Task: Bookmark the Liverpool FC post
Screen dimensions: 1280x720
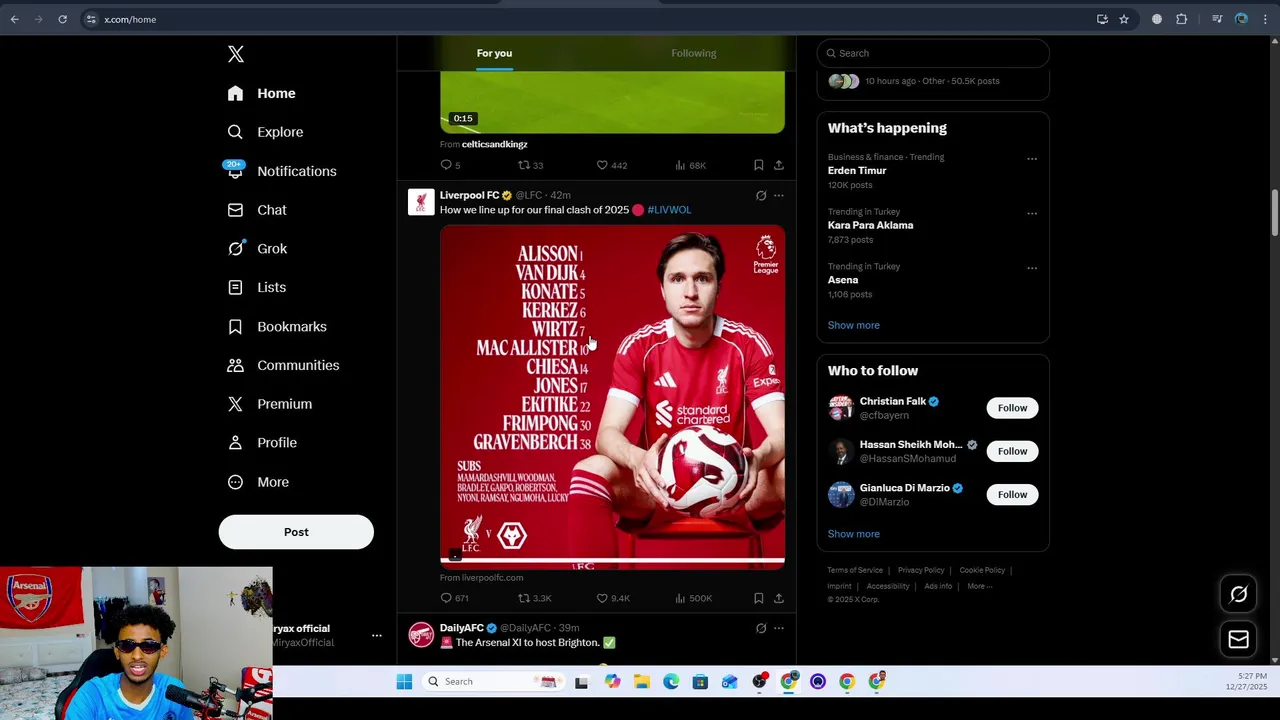Action: 758,598
